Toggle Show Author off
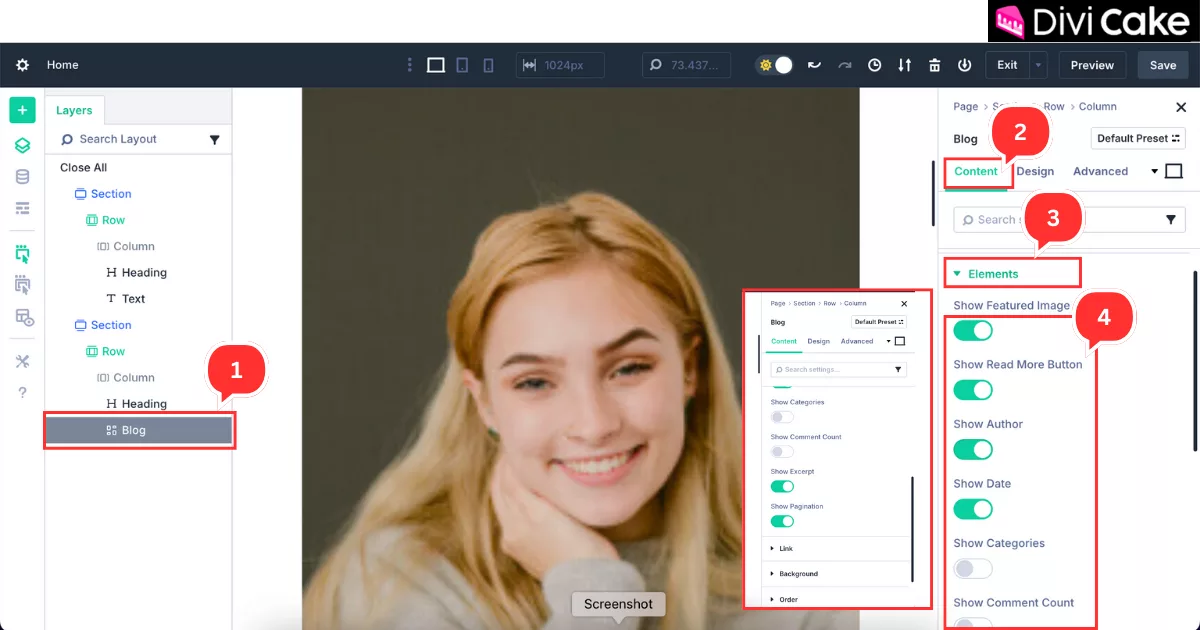This screenshot has height=630, width=1200. (x=973, y=449)
